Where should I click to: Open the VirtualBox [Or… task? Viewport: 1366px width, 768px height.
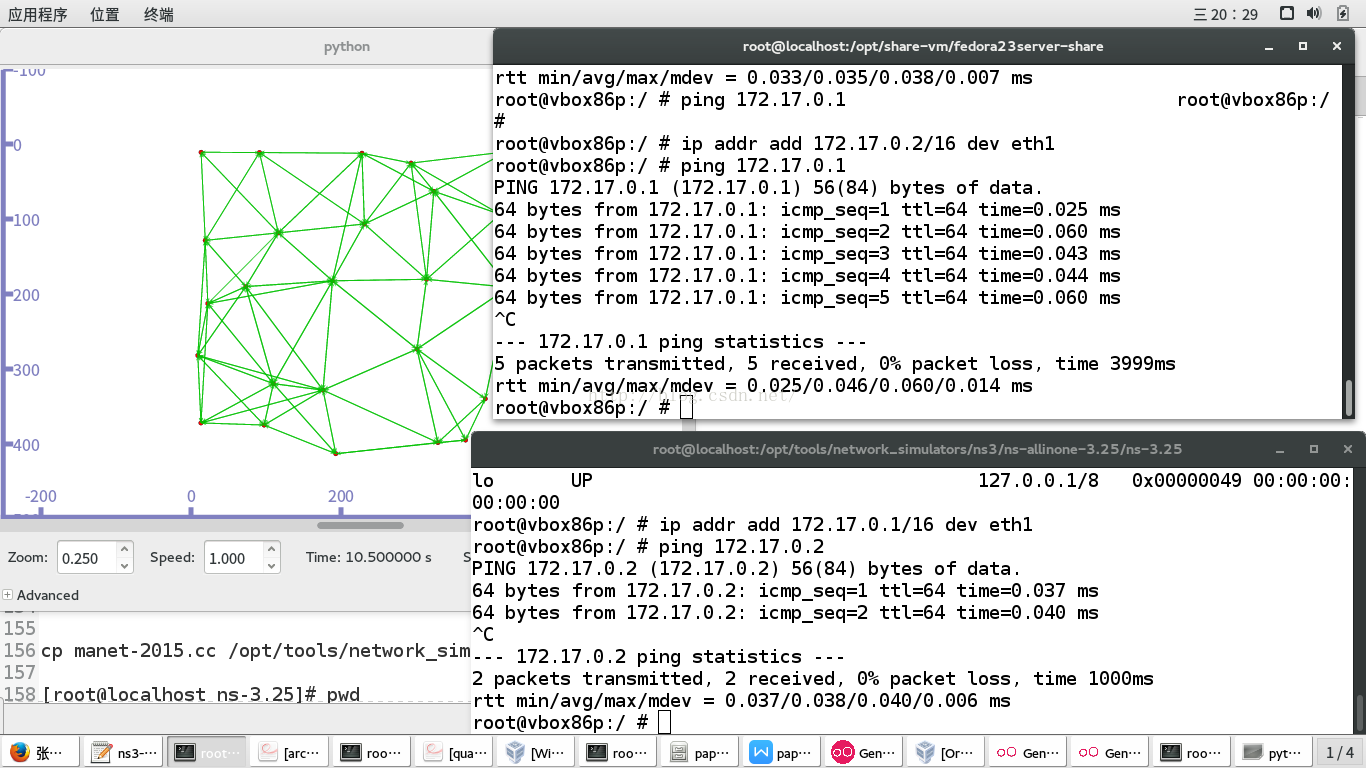(947, 753)
